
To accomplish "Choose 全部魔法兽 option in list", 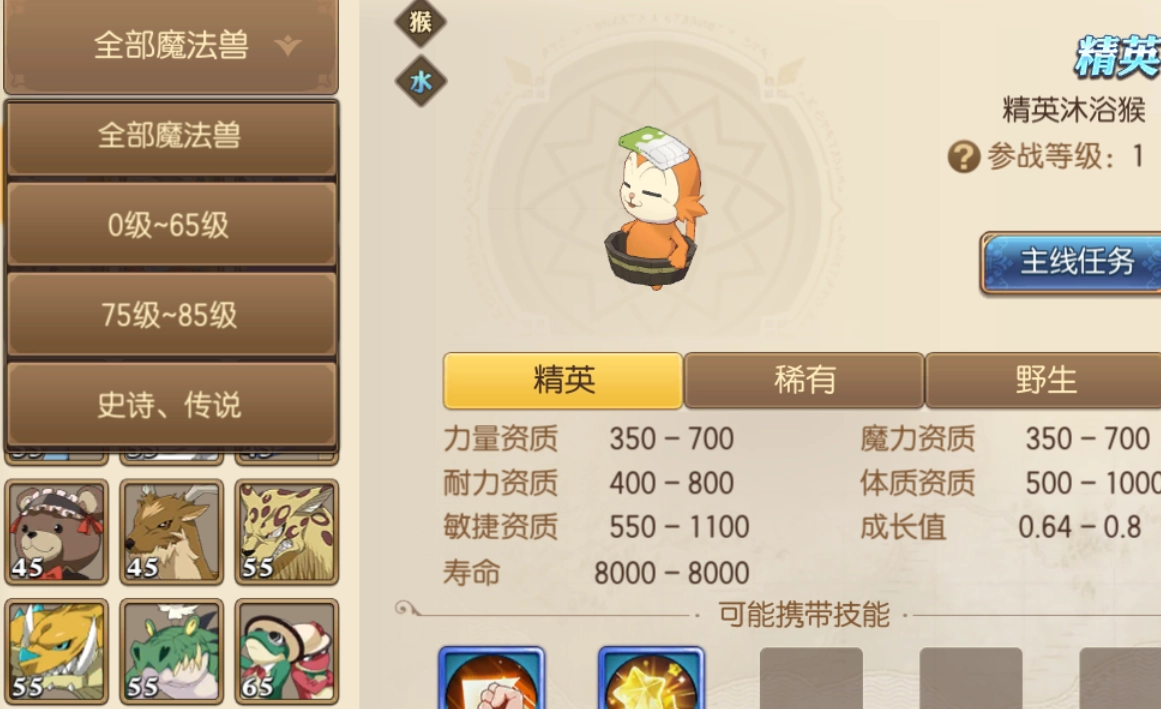I will pyautogui.click(x=171, y=135).
